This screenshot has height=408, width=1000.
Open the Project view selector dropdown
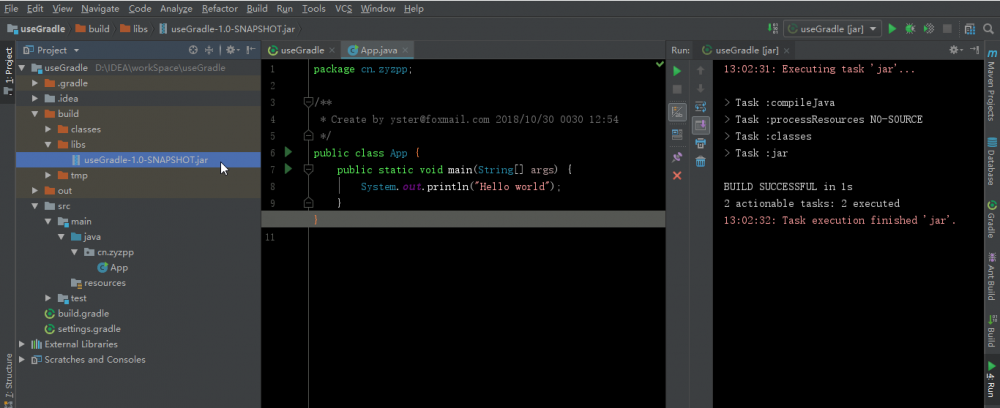[77, 50]
